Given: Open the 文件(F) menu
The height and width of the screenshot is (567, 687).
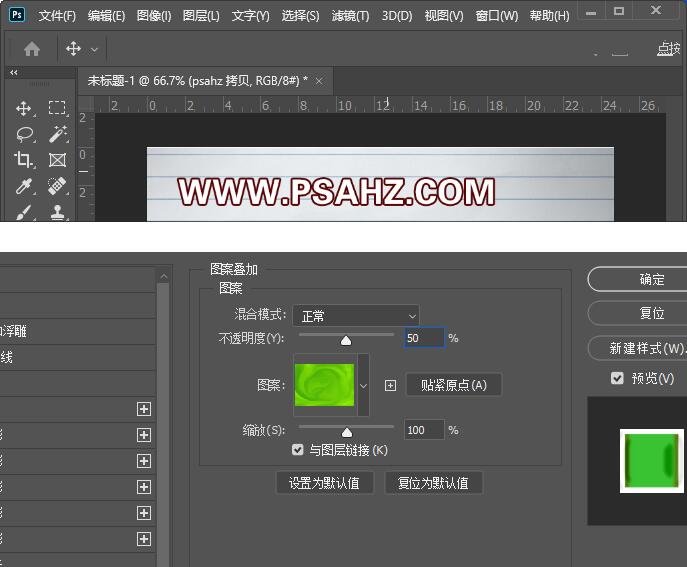Looking at the screenshot, I should (x=57, y=16).
